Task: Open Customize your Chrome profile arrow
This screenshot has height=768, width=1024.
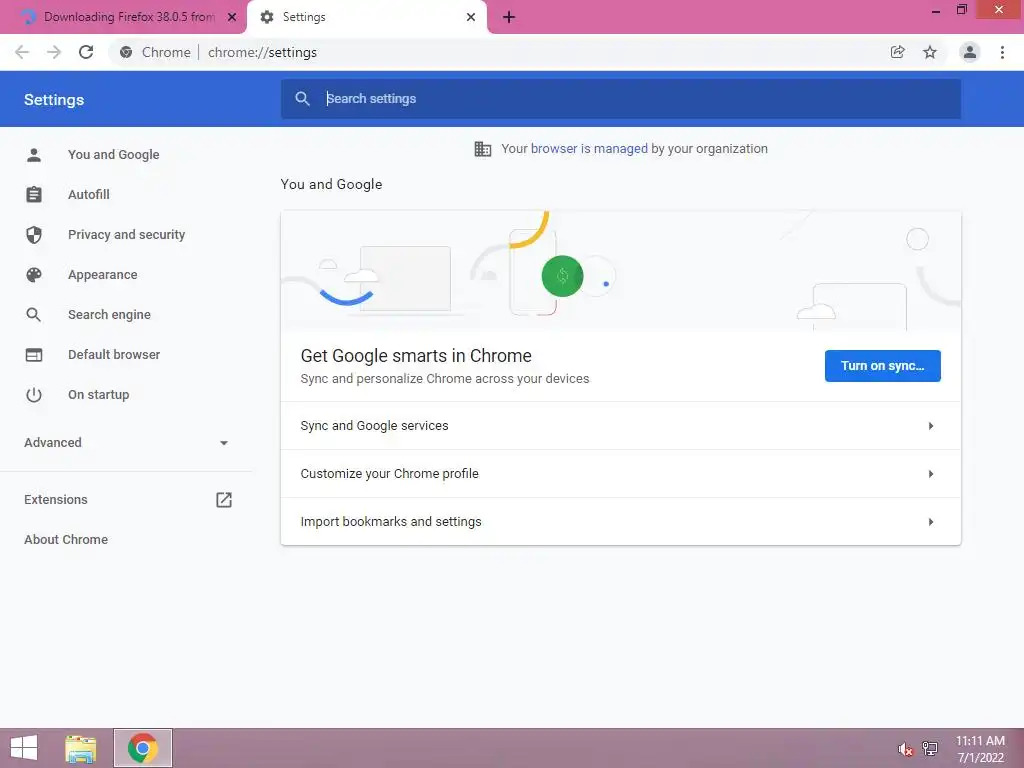Action: (931, 474)
